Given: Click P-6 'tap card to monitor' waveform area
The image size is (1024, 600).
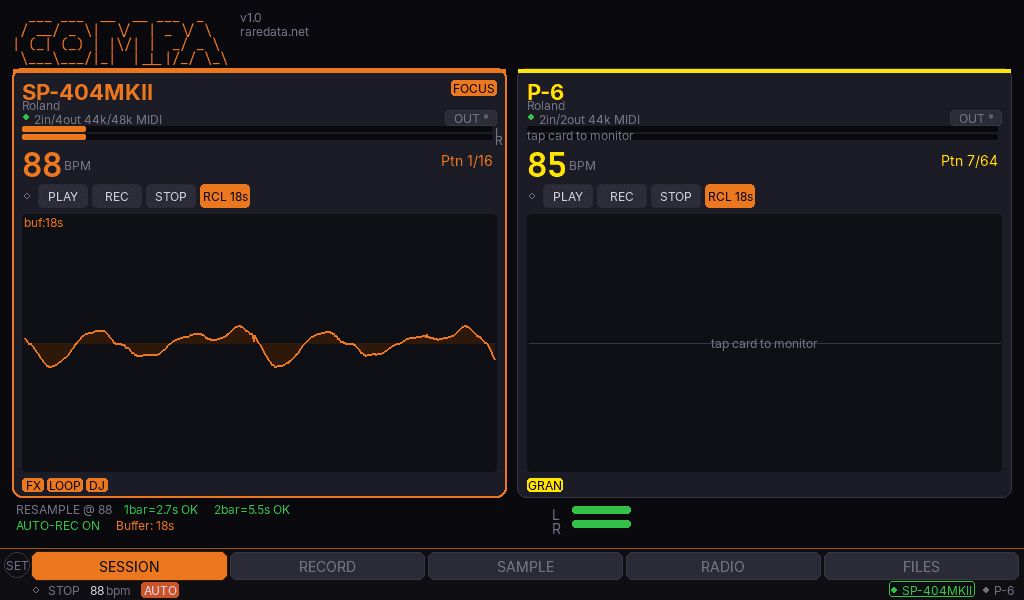Looking at the screenshot, I should pos(764,343).
